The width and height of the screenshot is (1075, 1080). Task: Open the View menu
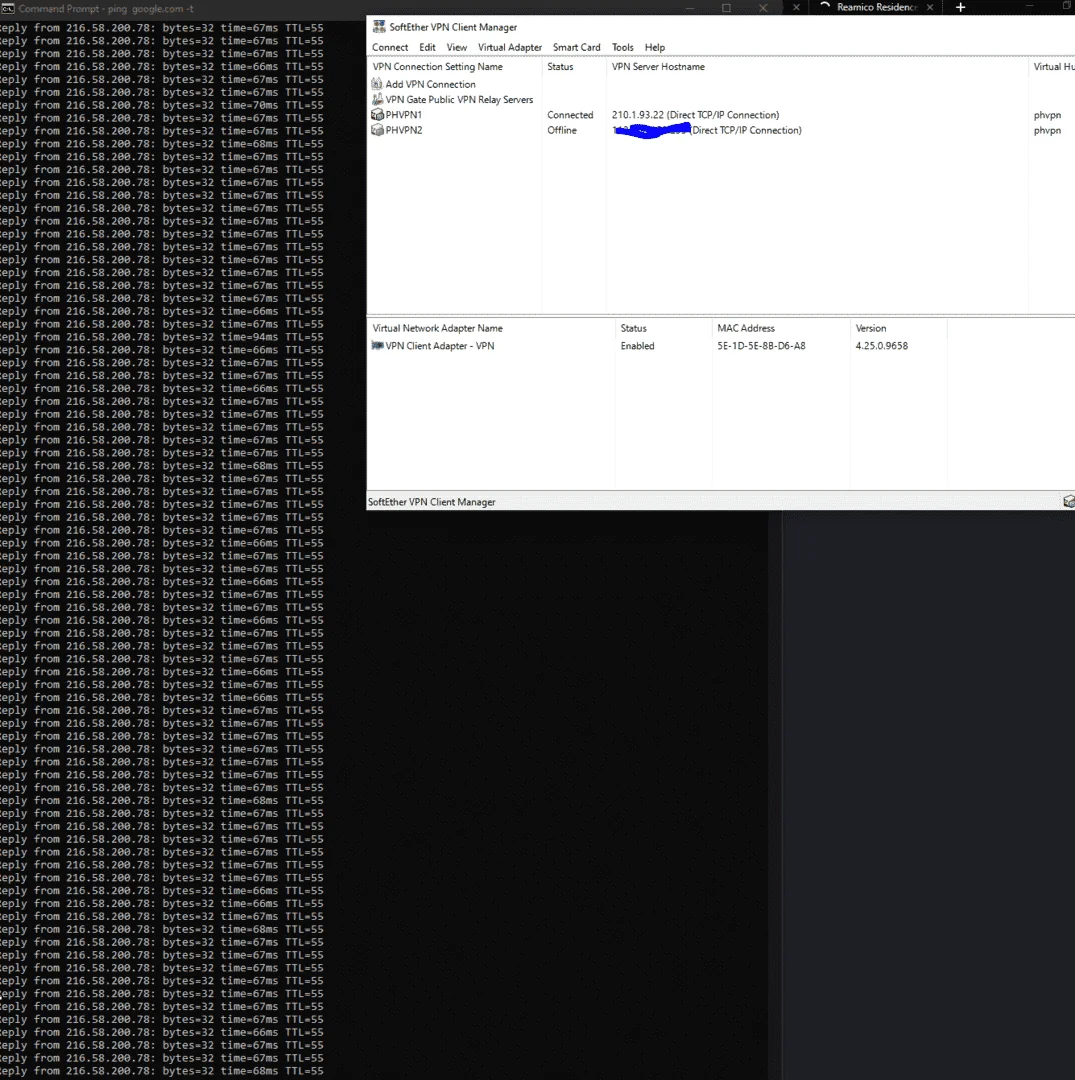pyautogui.click(x=457, y=48)
